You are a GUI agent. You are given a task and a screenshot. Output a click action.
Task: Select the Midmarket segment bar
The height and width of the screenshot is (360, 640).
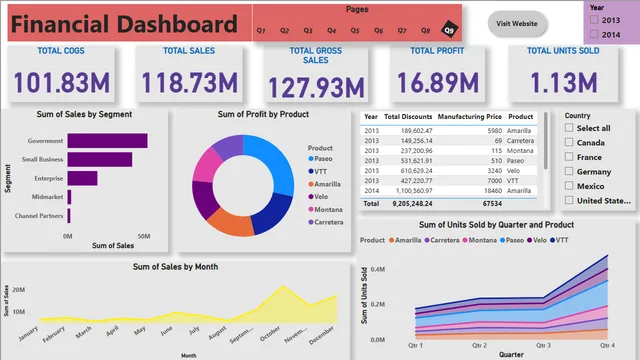[x=69, y=197]
